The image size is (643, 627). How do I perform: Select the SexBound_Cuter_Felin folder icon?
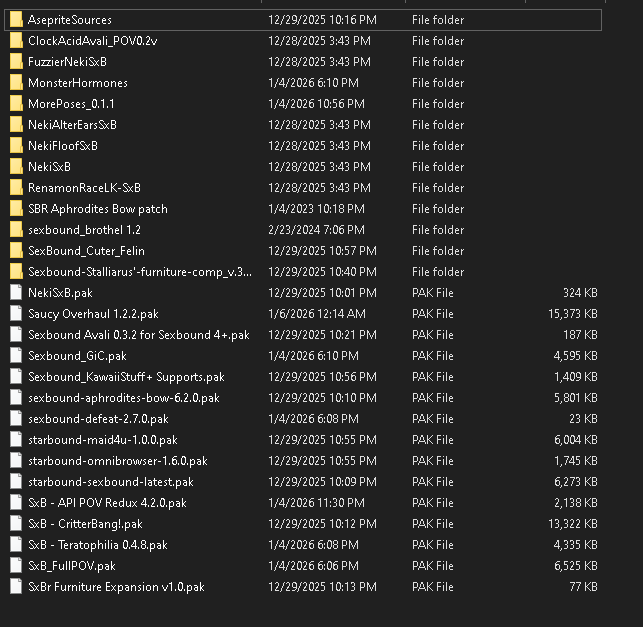point(16,251)
